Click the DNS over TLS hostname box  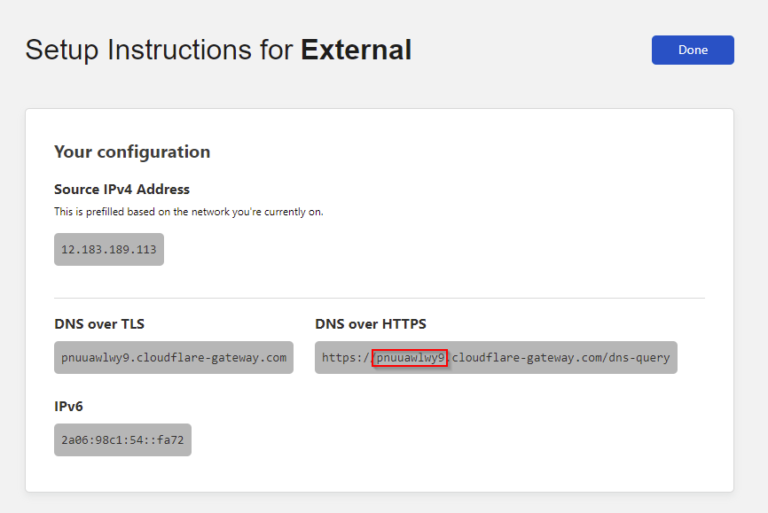[x=174, y=358]
